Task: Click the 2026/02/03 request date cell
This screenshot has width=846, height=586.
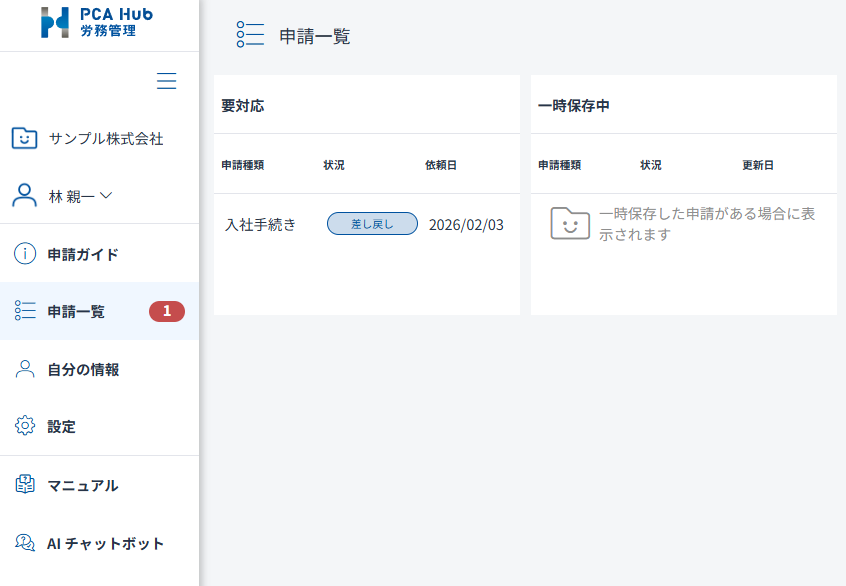Action: [466, 225]
